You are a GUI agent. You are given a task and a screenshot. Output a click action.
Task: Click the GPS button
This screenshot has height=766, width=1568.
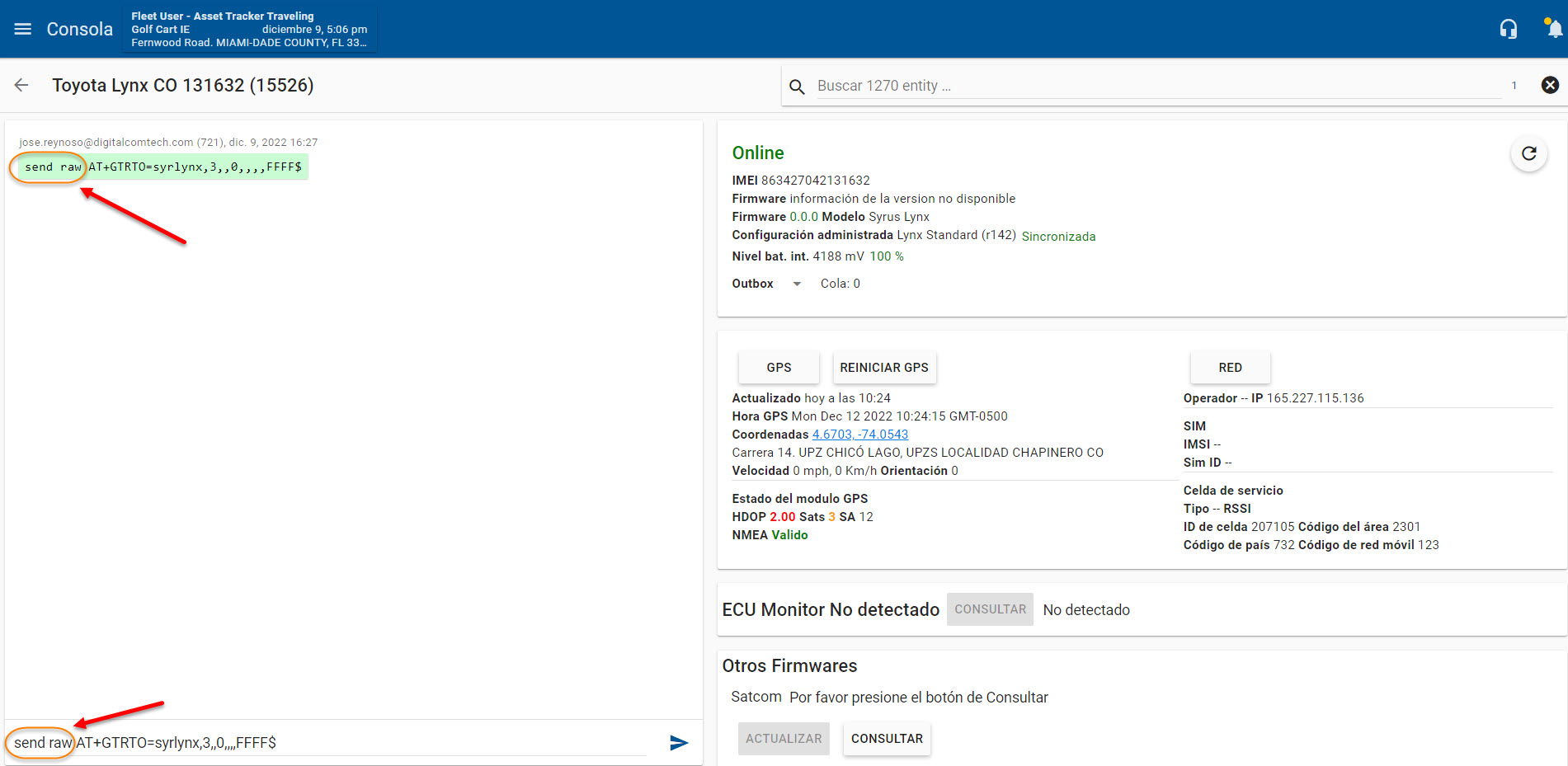[778, 368]
